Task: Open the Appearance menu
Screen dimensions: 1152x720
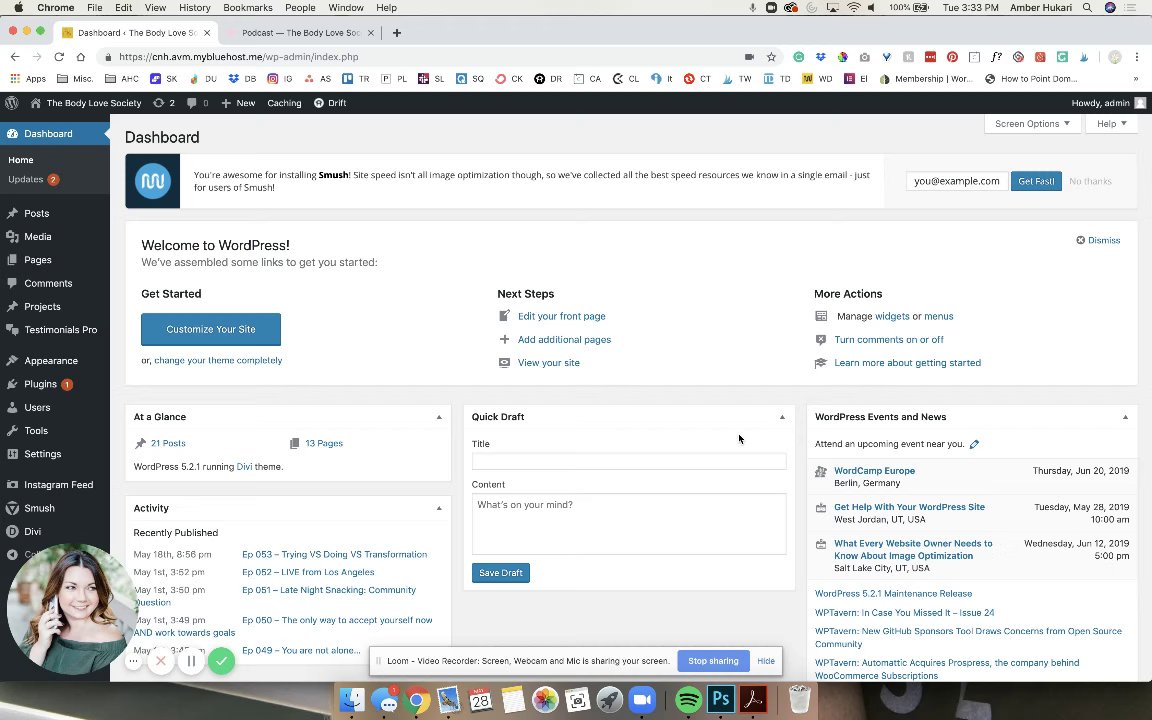Action: coord(51,361)
